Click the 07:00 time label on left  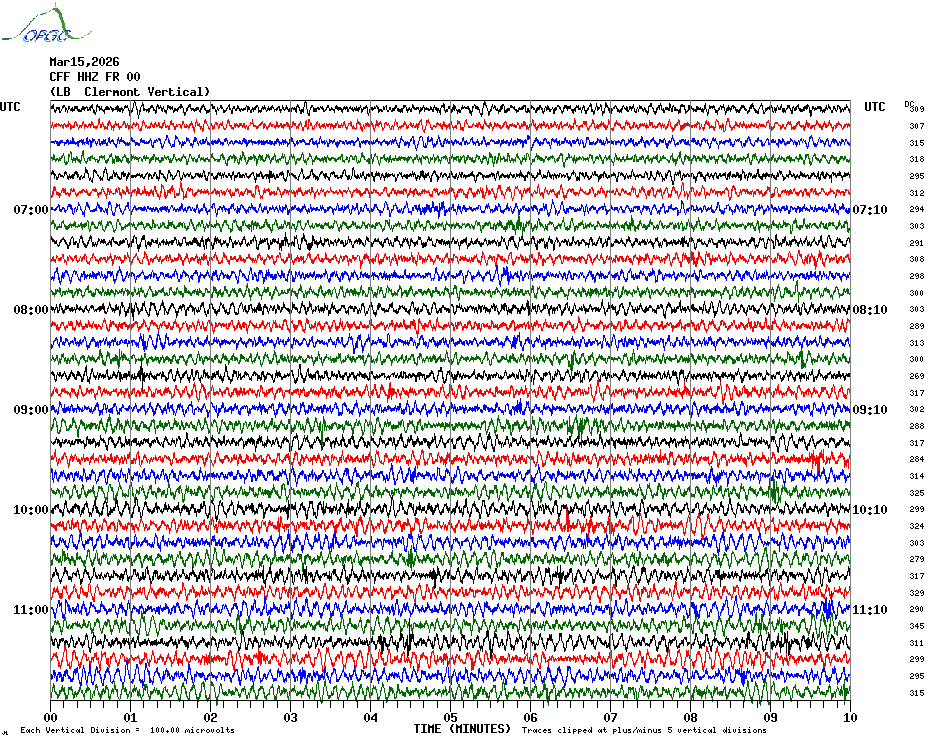tap(31, 209)
